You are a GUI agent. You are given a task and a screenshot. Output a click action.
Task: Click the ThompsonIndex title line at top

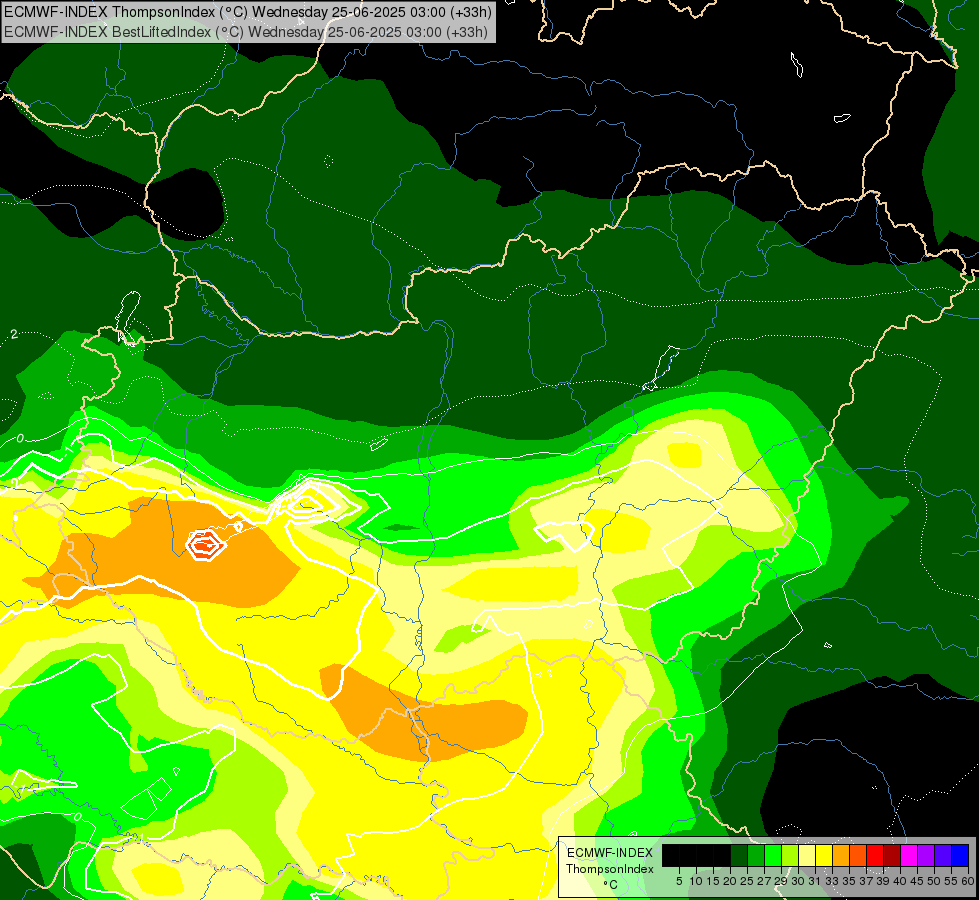pyautogui.click(x=248, y=11)
